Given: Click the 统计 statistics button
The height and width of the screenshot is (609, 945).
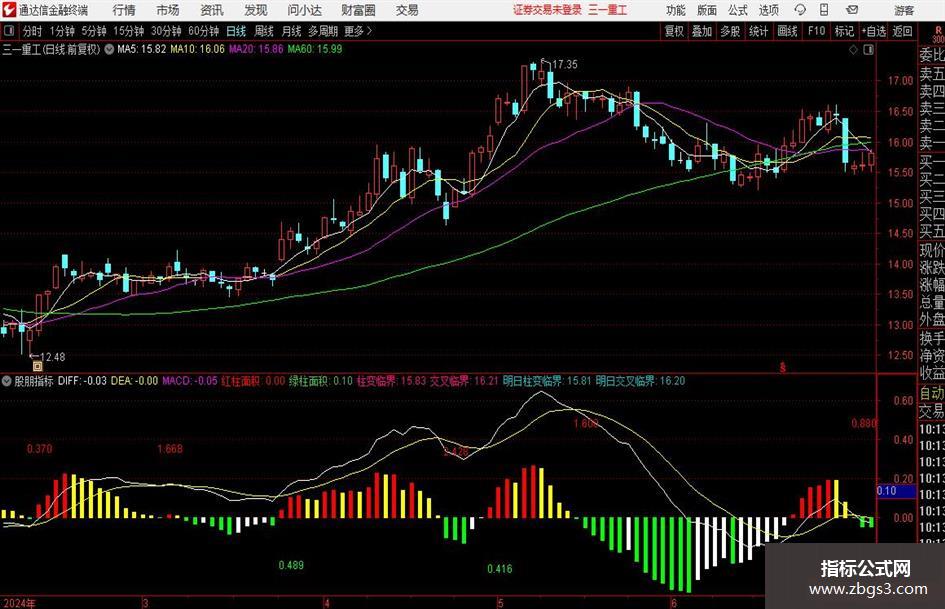Looking at the screenshot, I should (758, 31).
